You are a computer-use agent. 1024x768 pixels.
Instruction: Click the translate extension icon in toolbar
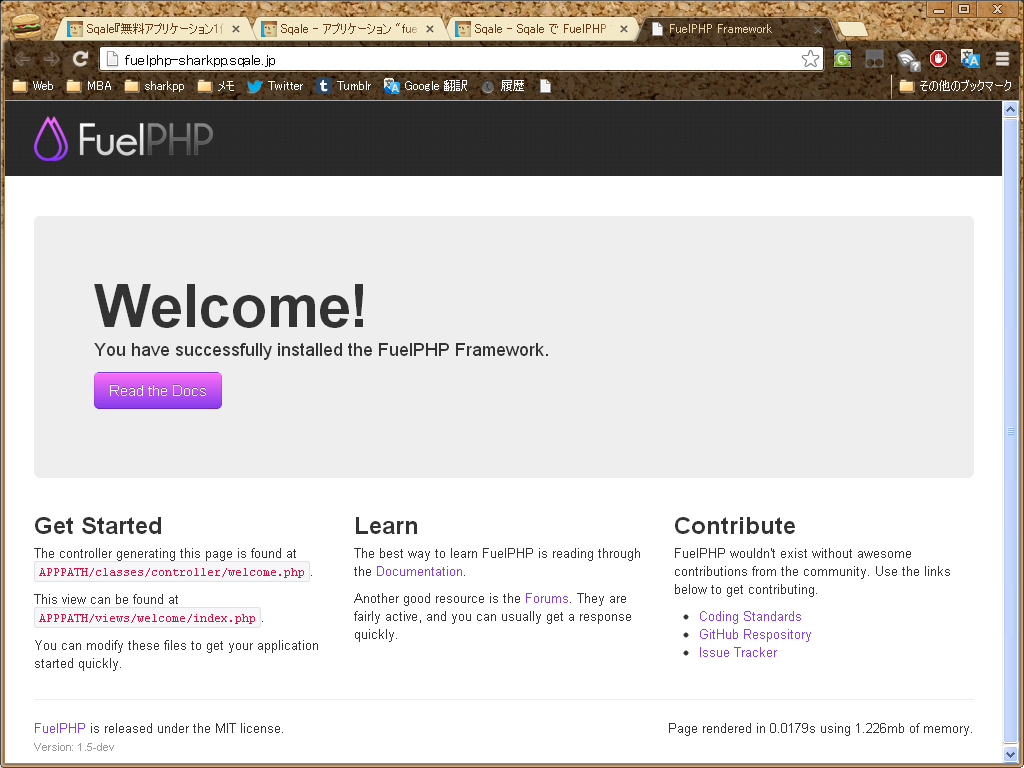[x=970, y=59]
